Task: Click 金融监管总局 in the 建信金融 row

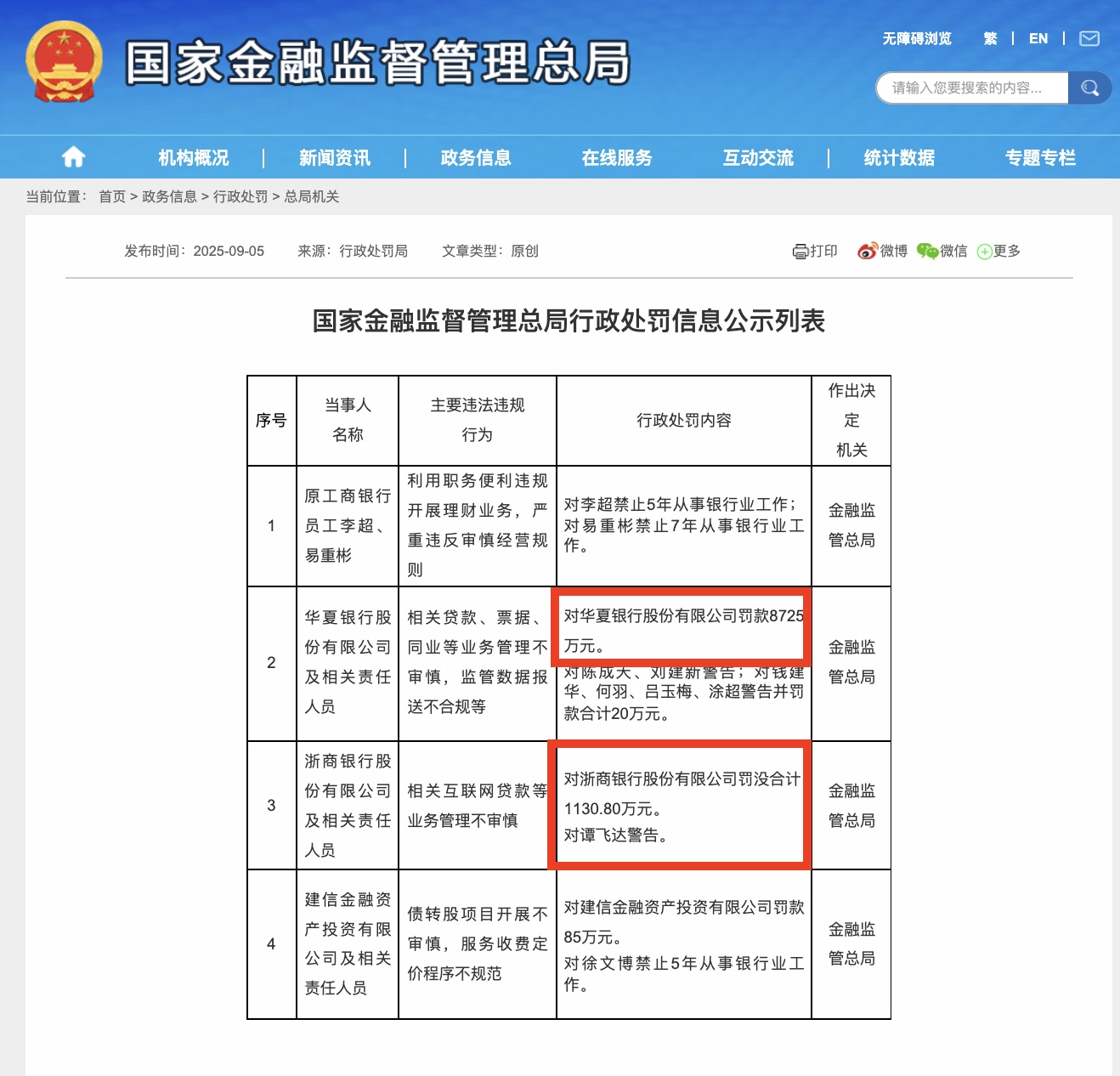Action: coord(851,943)
